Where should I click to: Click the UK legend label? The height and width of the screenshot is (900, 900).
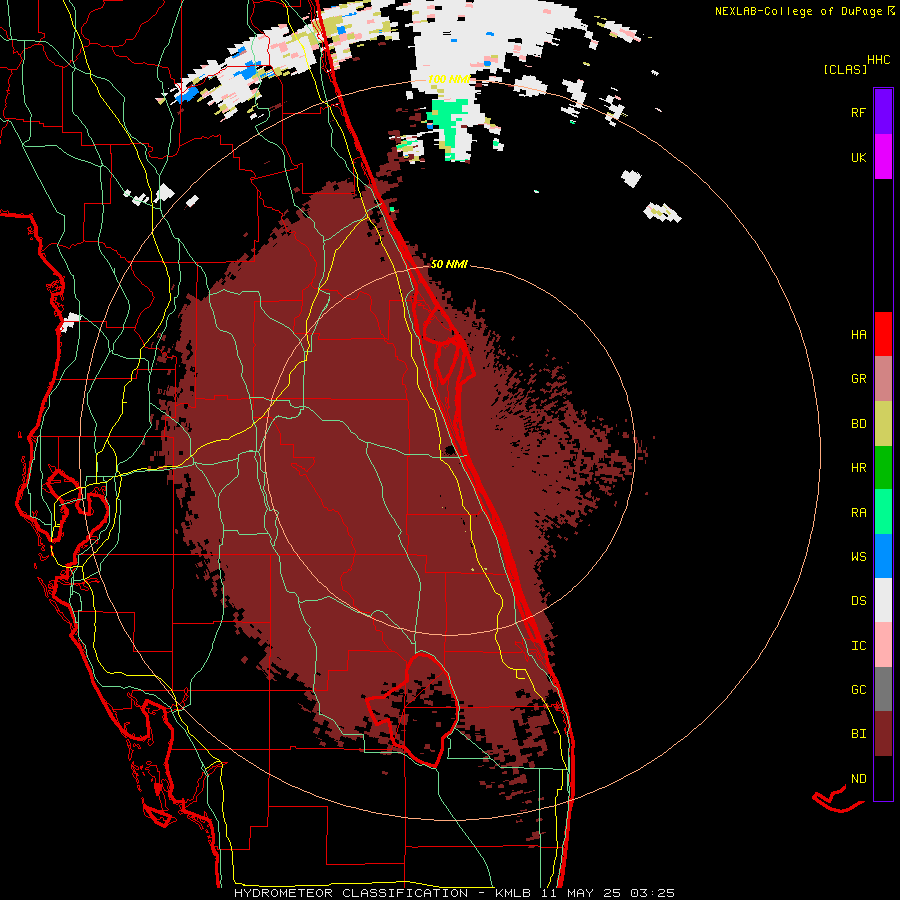[x=858, y=157]
